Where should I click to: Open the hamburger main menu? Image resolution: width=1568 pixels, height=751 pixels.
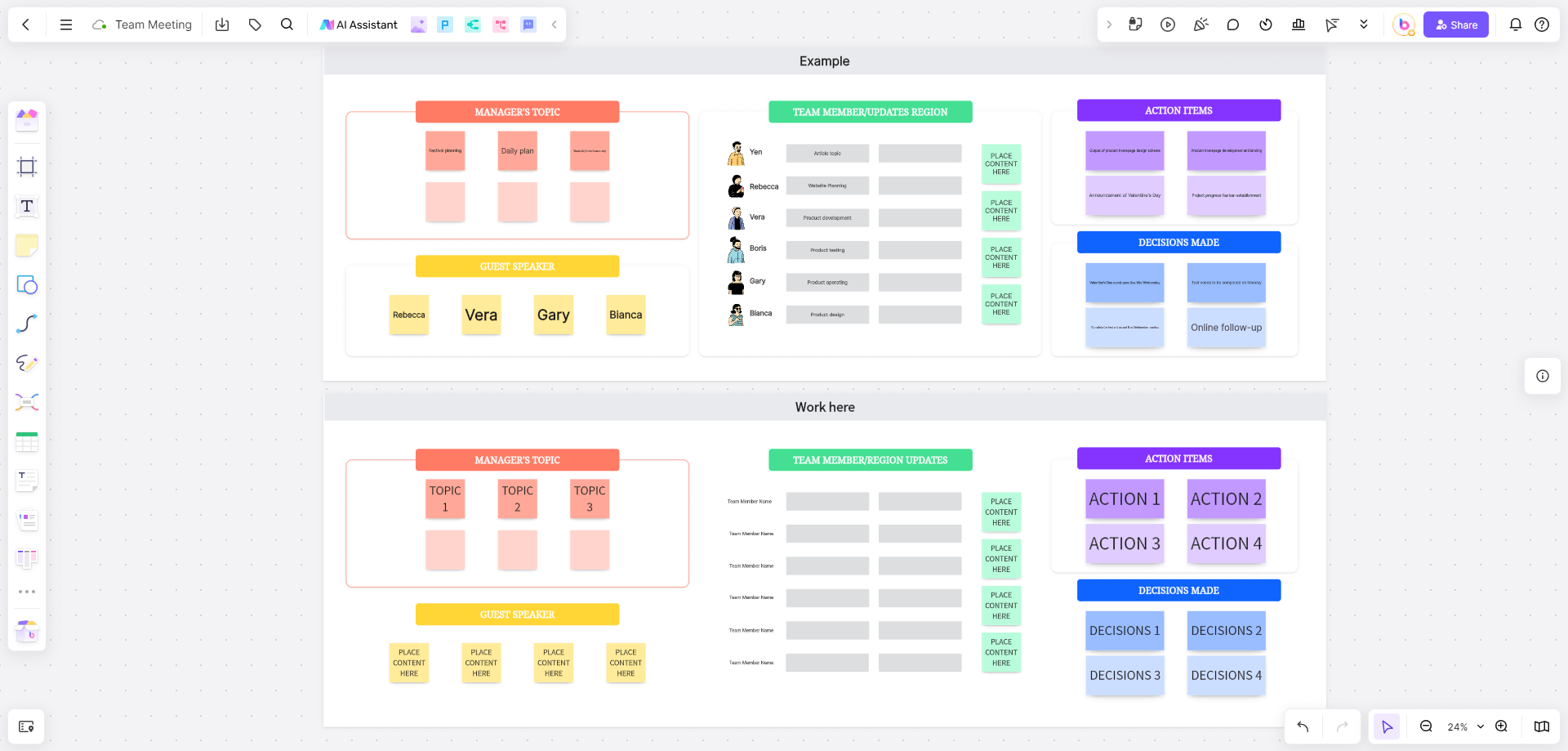coord(66,25)
